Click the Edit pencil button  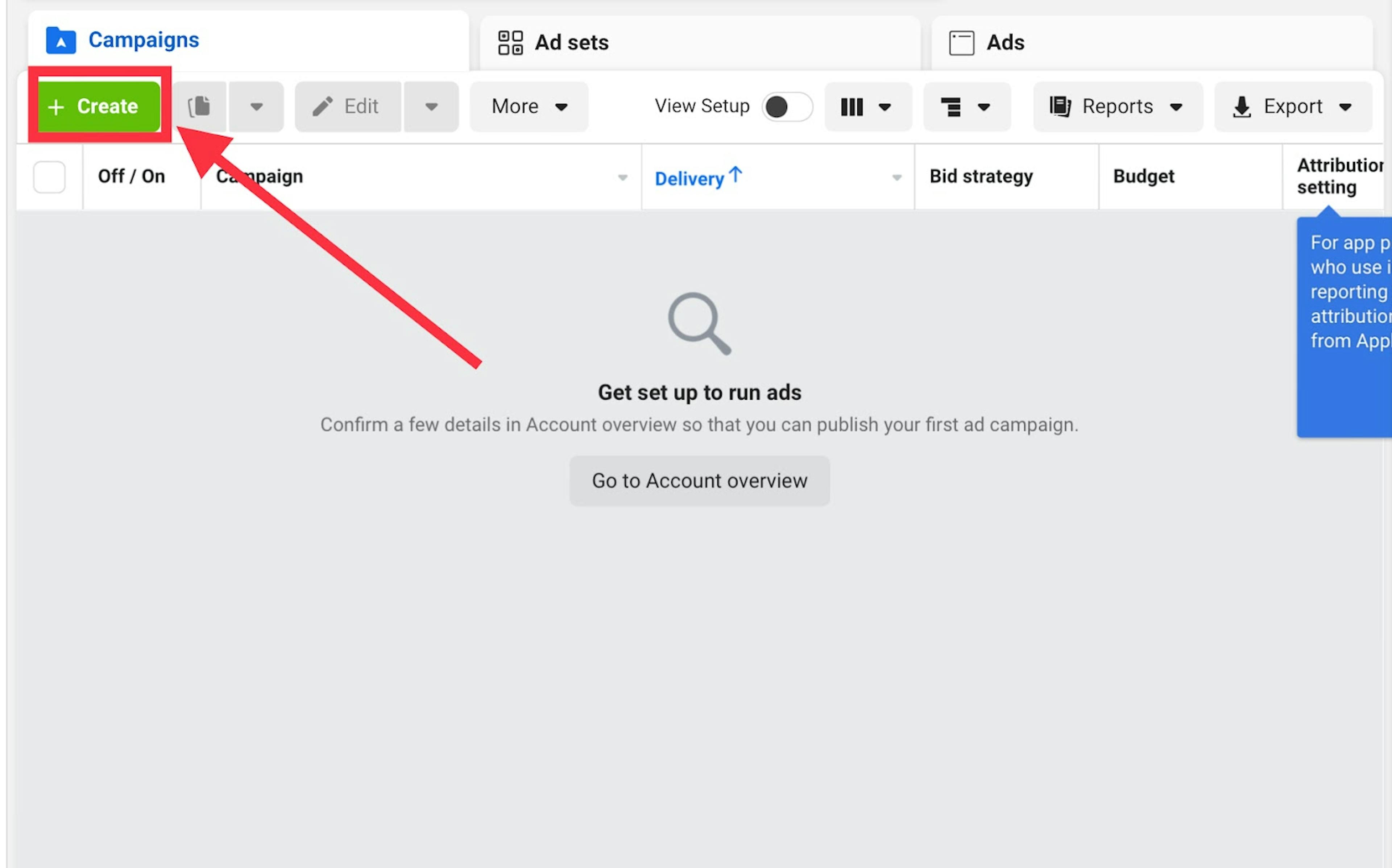[347, 106]
